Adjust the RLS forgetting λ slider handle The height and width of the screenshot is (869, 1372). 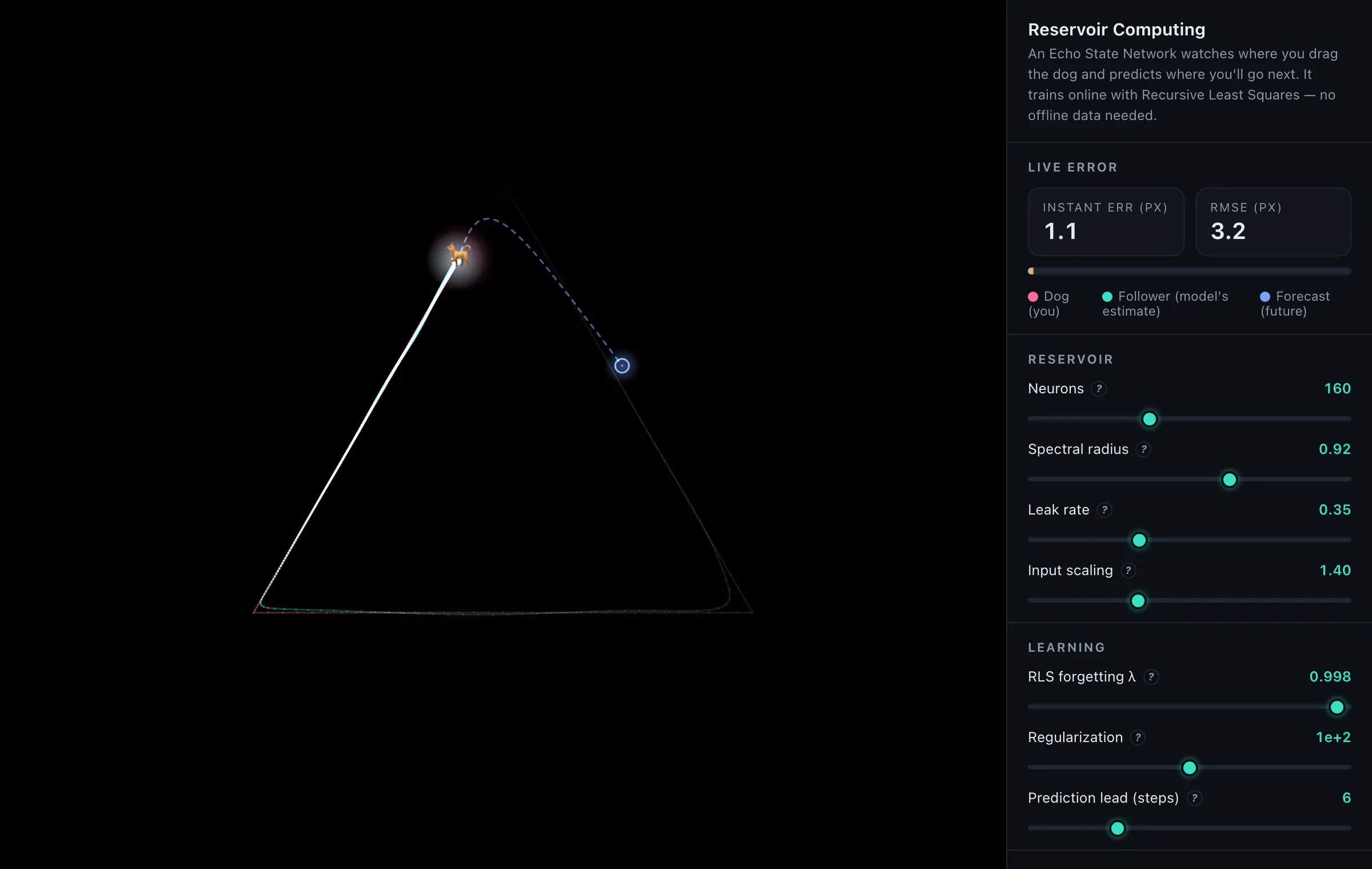(1337, 707)
